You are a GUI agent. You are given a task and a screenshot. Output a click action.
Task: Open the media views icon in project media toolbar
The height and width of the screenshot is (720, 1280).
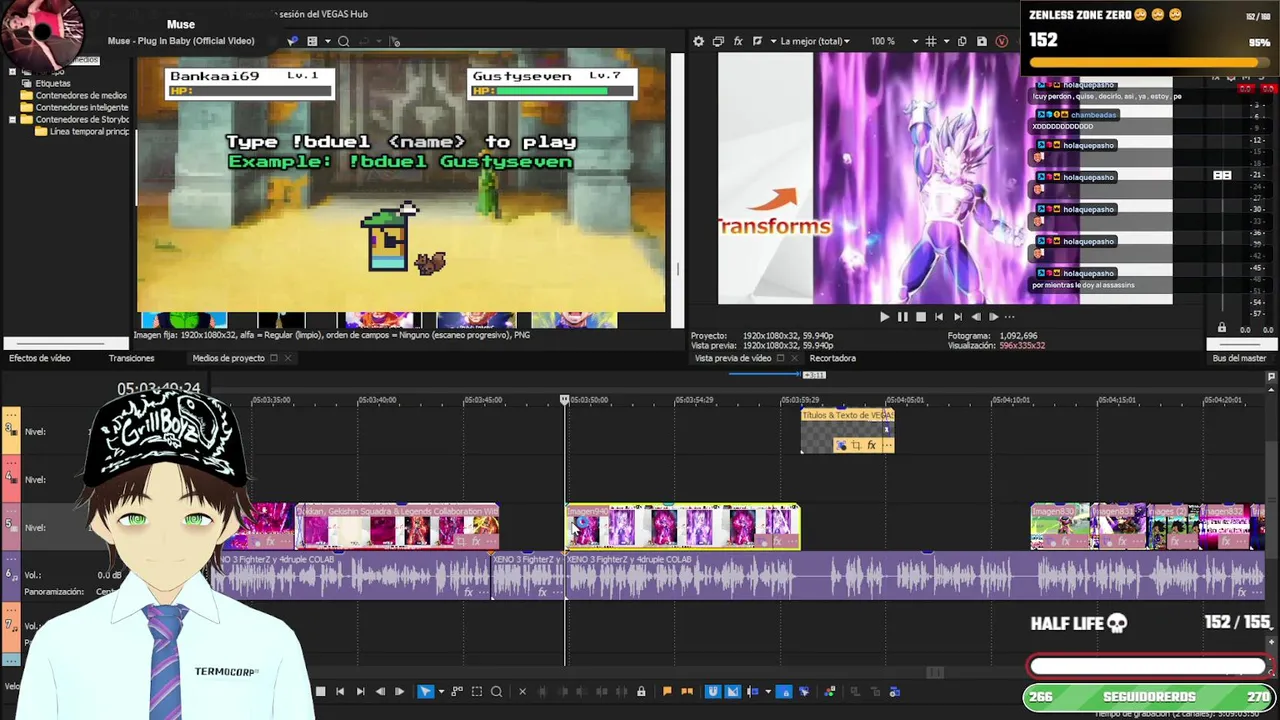tap(312, 41)
